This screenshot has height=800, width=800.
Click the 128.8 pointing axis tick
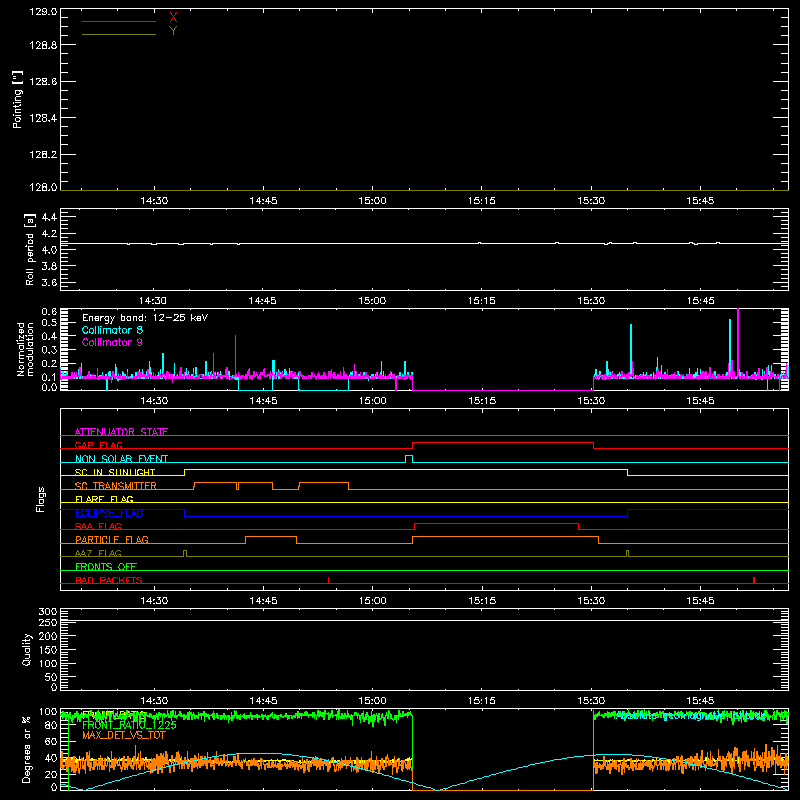point(43,45)
